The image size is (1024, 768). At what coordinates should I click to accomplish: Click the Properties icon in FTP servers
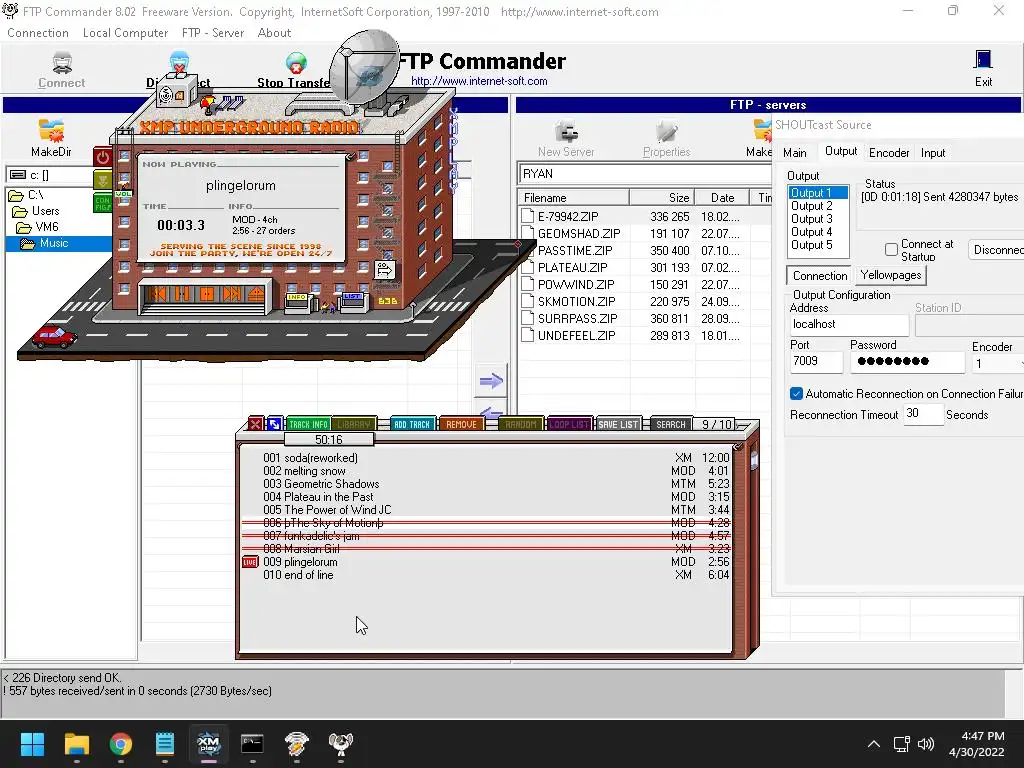click(666, 131)
